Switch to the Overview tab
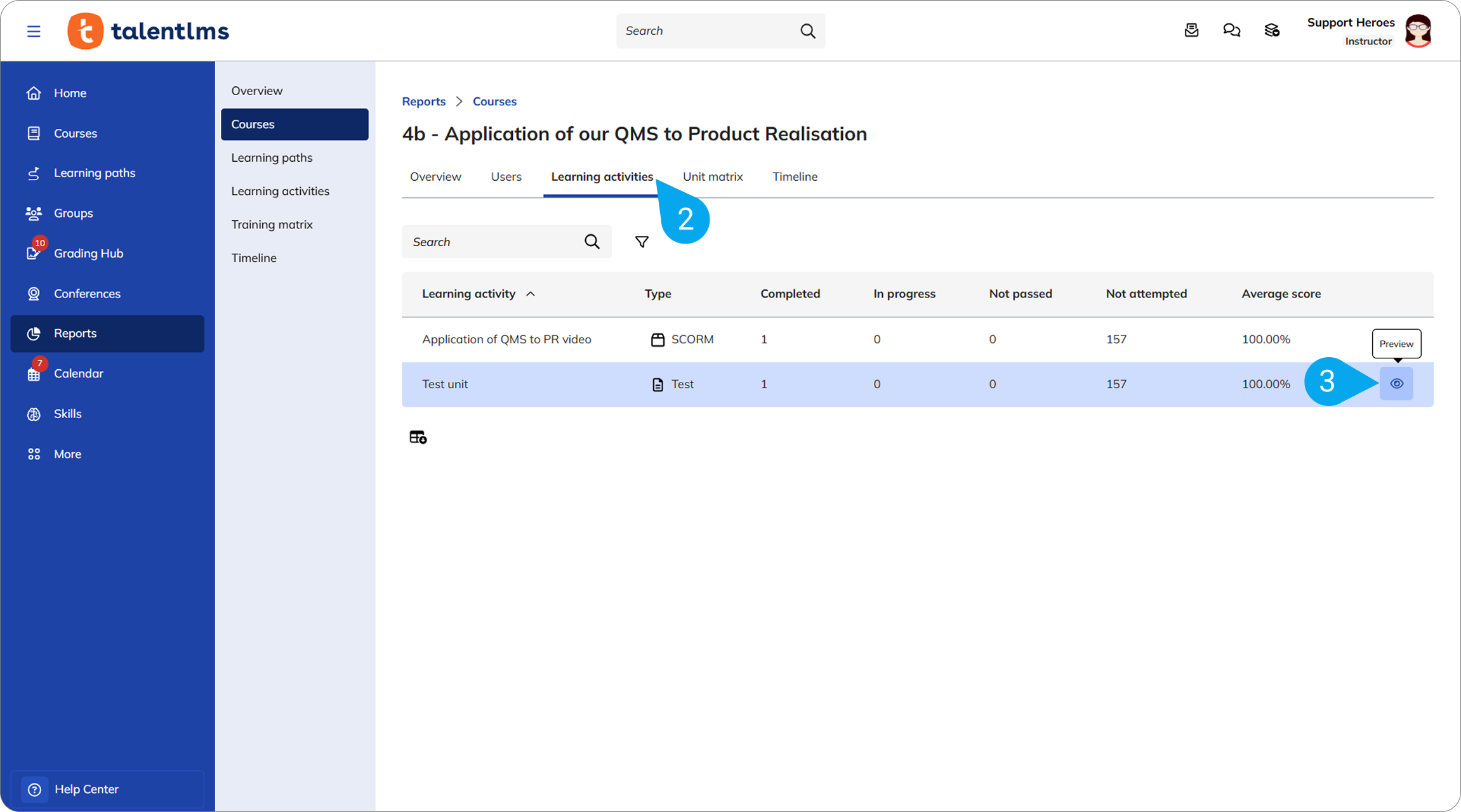Screen dimensions: 1461x812 (x=435, y=177)
